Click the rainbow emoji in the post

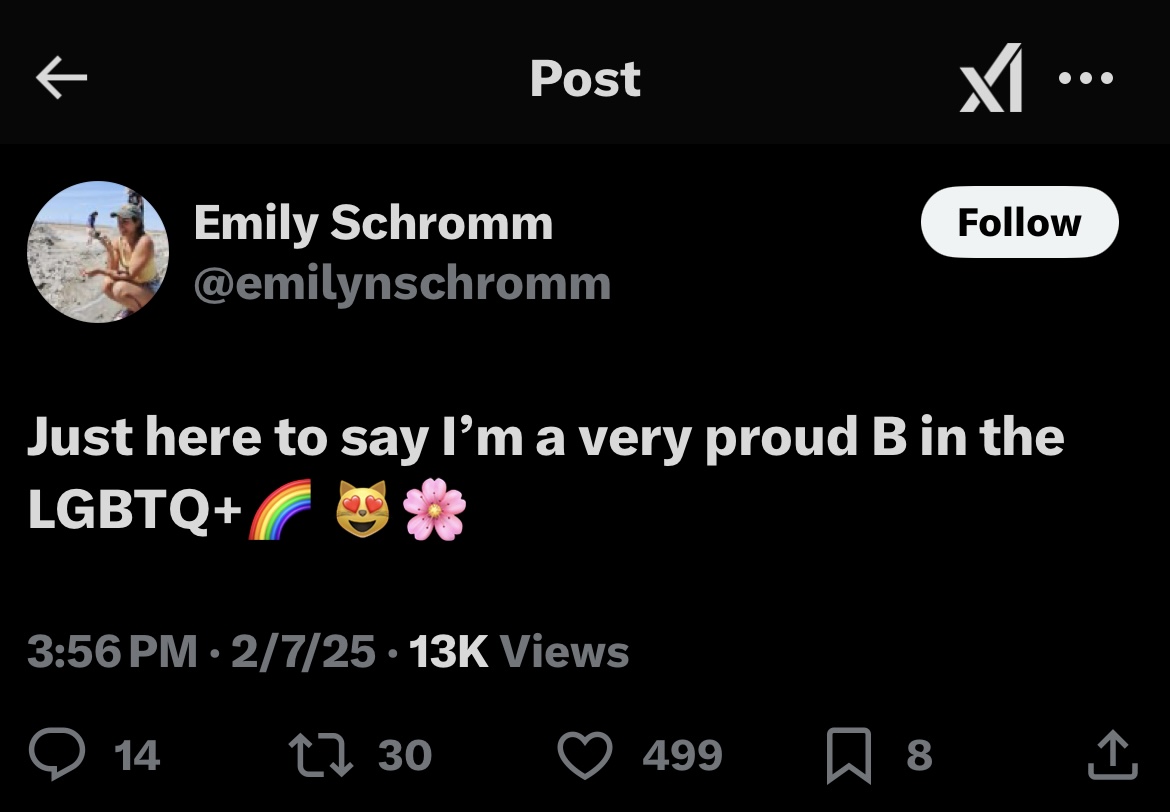click(x=279, y=510)
